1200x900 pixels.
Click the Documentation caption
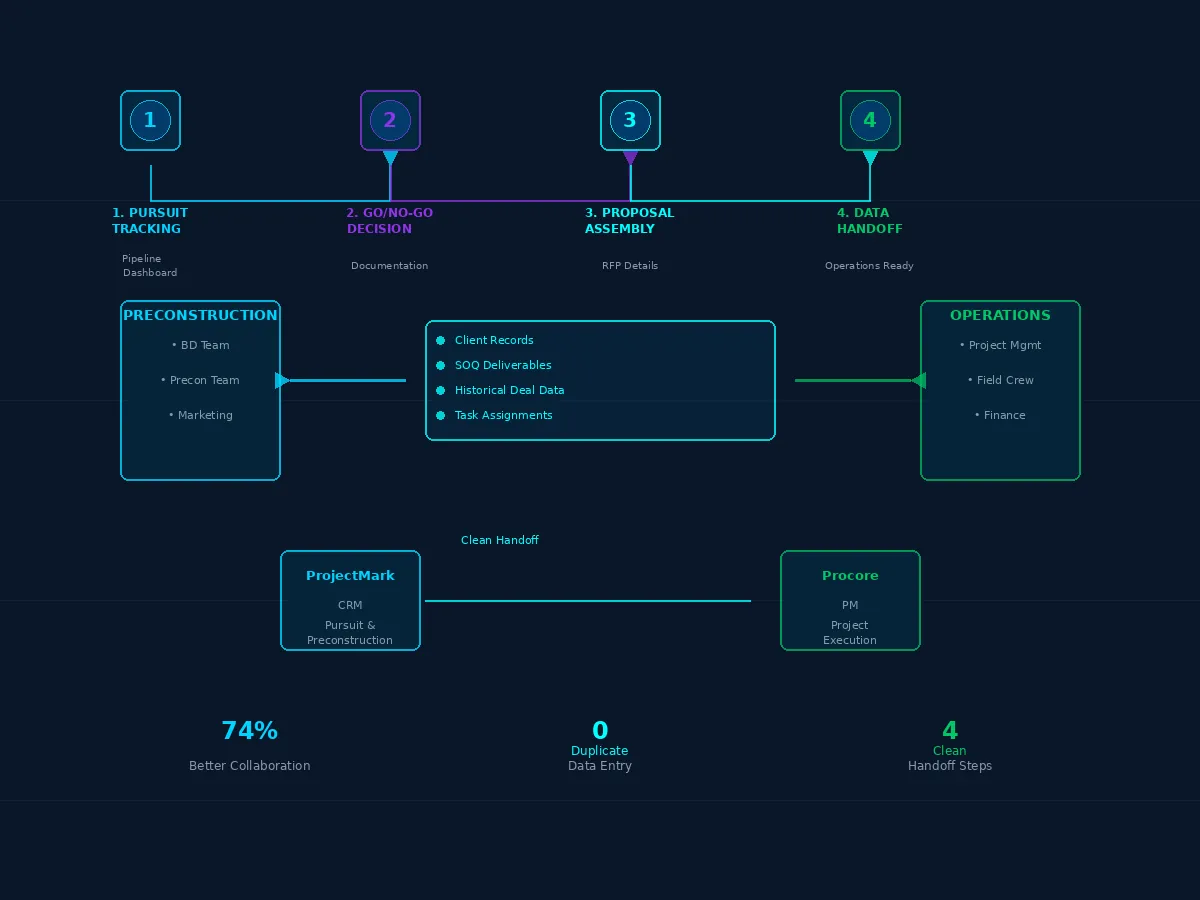coord(390,266)
